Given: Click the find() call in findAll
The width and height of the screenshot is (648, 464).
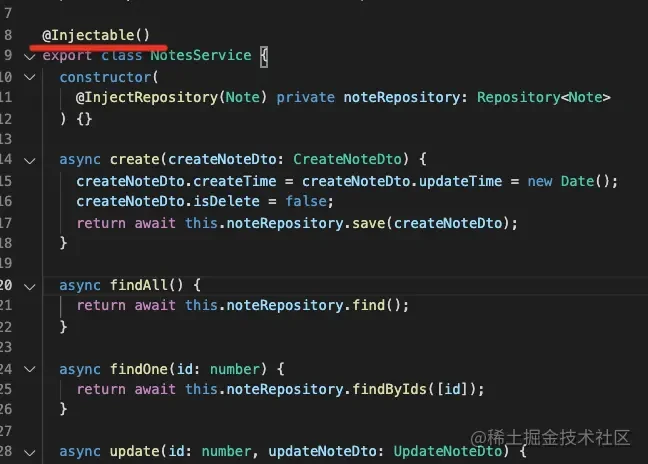Looking at the screenshot, I should (376, 305).
